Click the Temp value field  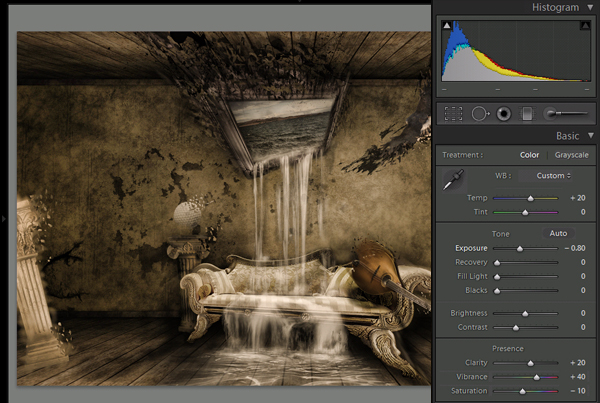(579, 198)
